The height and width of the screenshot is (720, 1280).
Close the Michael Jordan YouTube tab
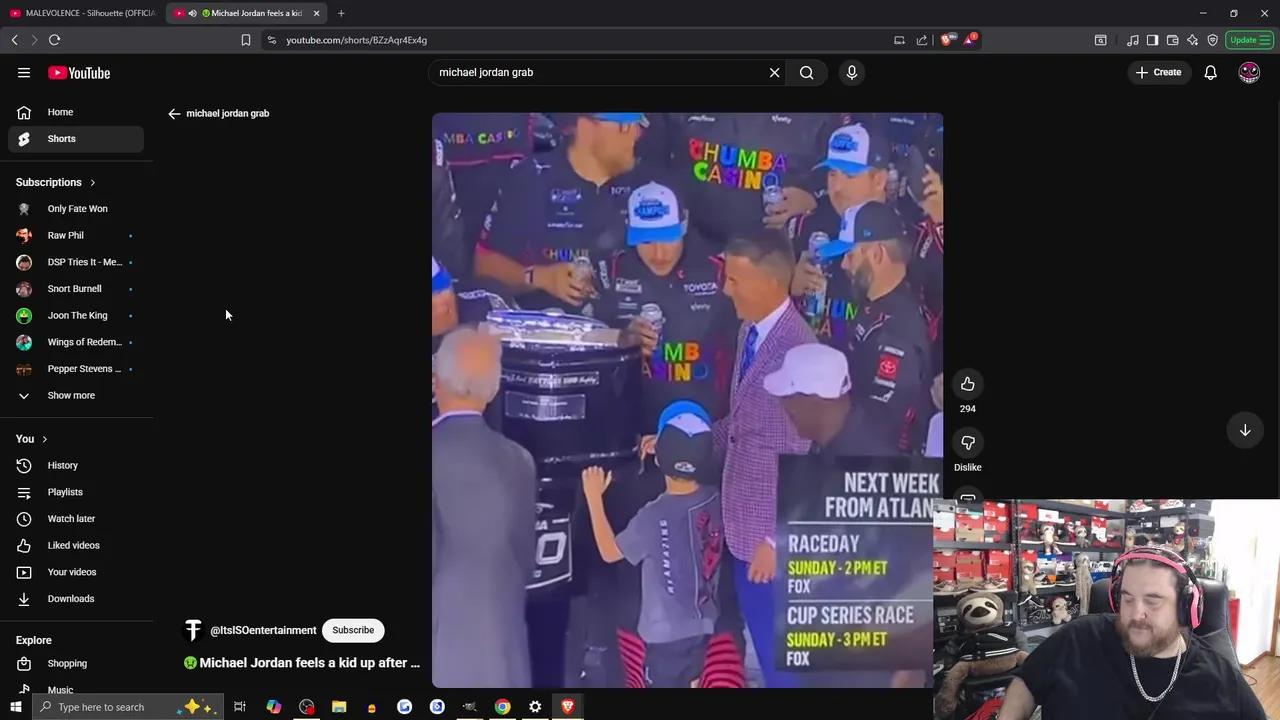316,13
